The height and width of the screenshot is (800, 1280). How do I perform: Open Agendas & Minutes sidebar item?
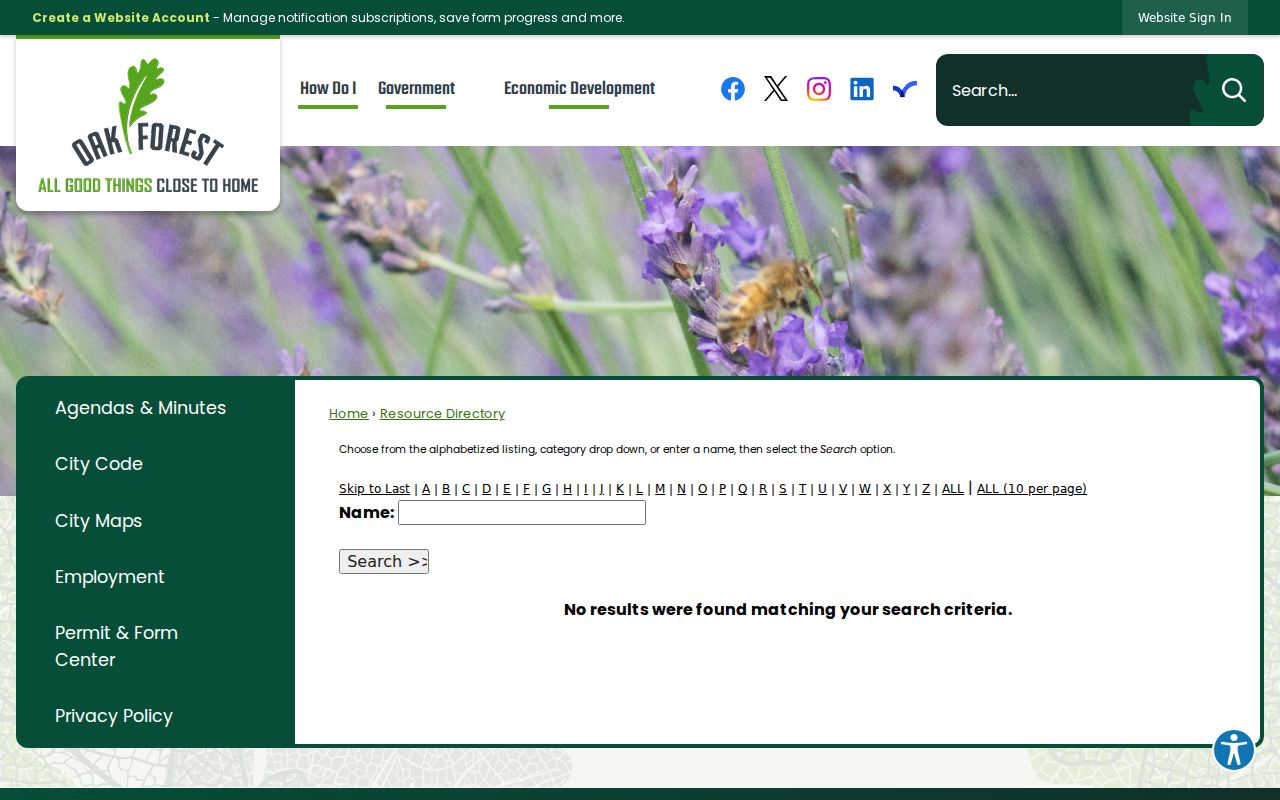(x=140, y=408)
